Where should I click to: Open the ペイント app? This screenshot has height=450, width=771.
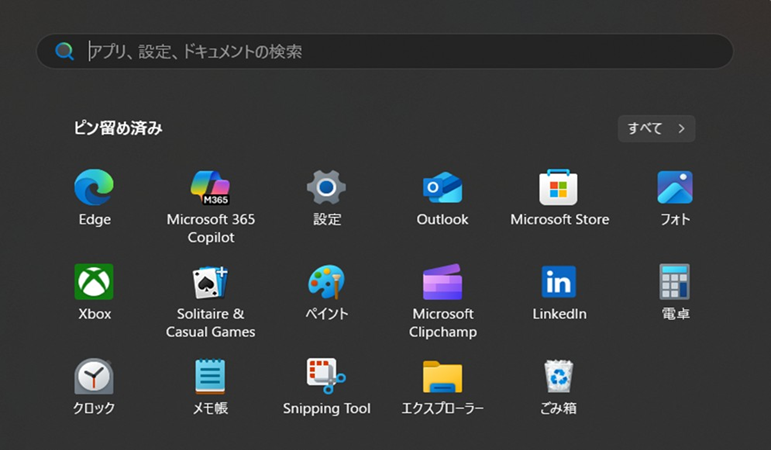tap(326, 282)
